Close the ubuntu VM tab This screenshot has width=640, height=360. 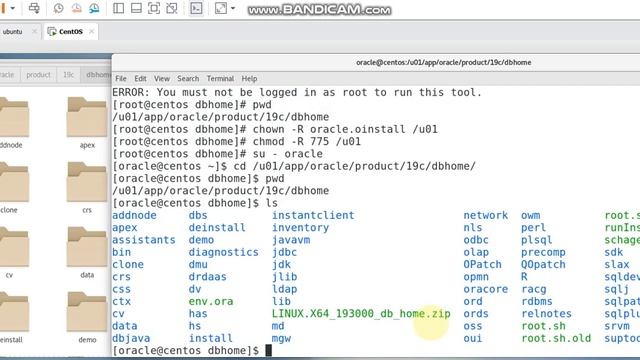(34, 31)
